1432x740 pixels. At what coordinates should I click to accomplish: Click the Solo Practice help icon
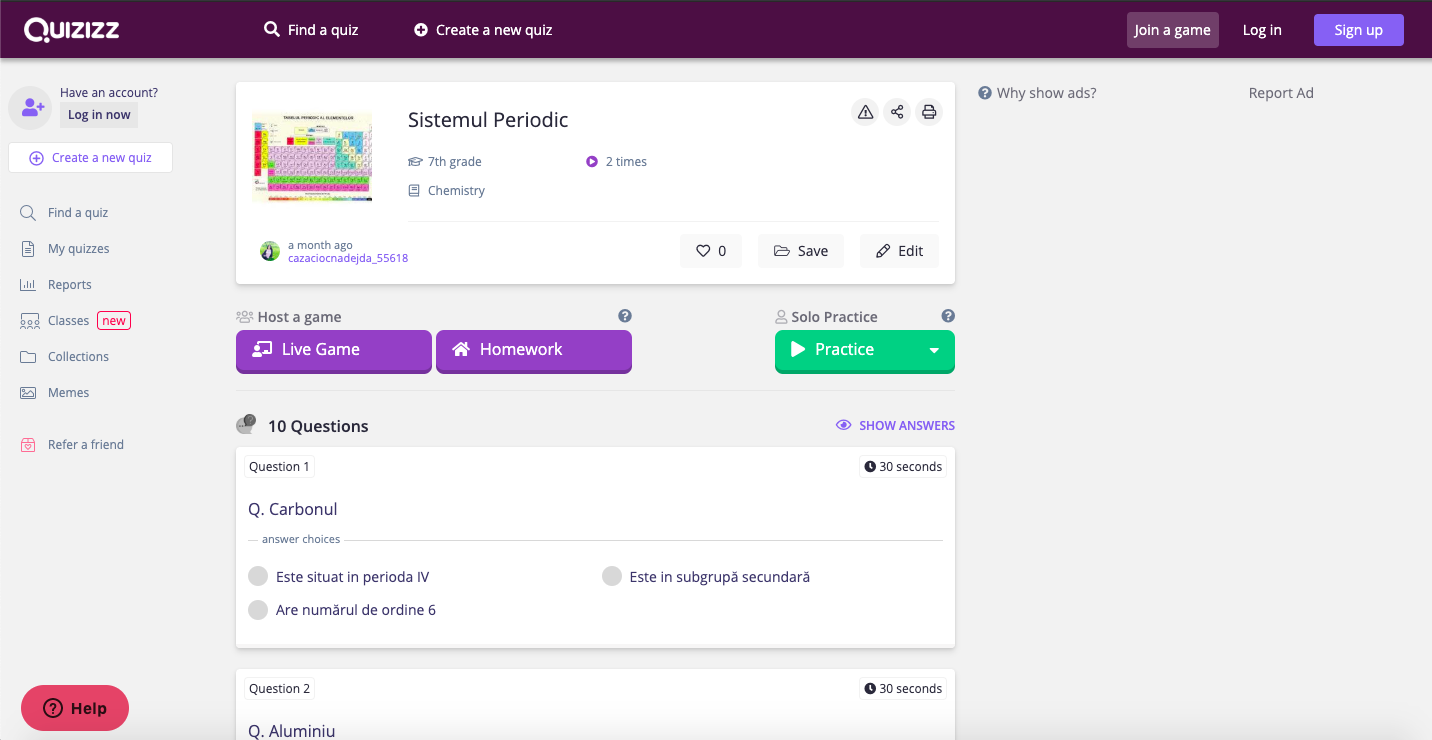(948, 316)
